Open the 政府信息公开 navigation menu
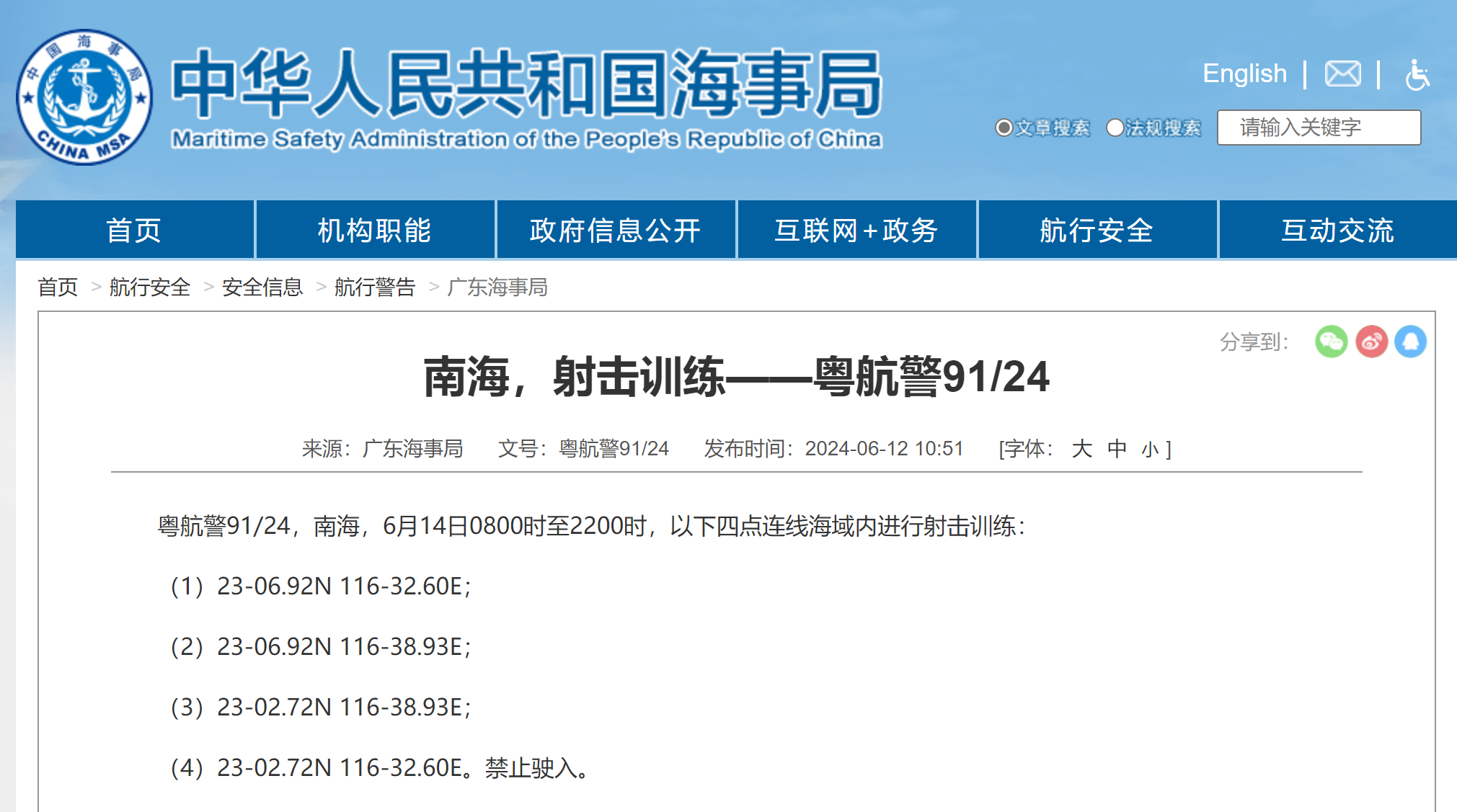Screen dimensions: 1457x812 point(616,230)
